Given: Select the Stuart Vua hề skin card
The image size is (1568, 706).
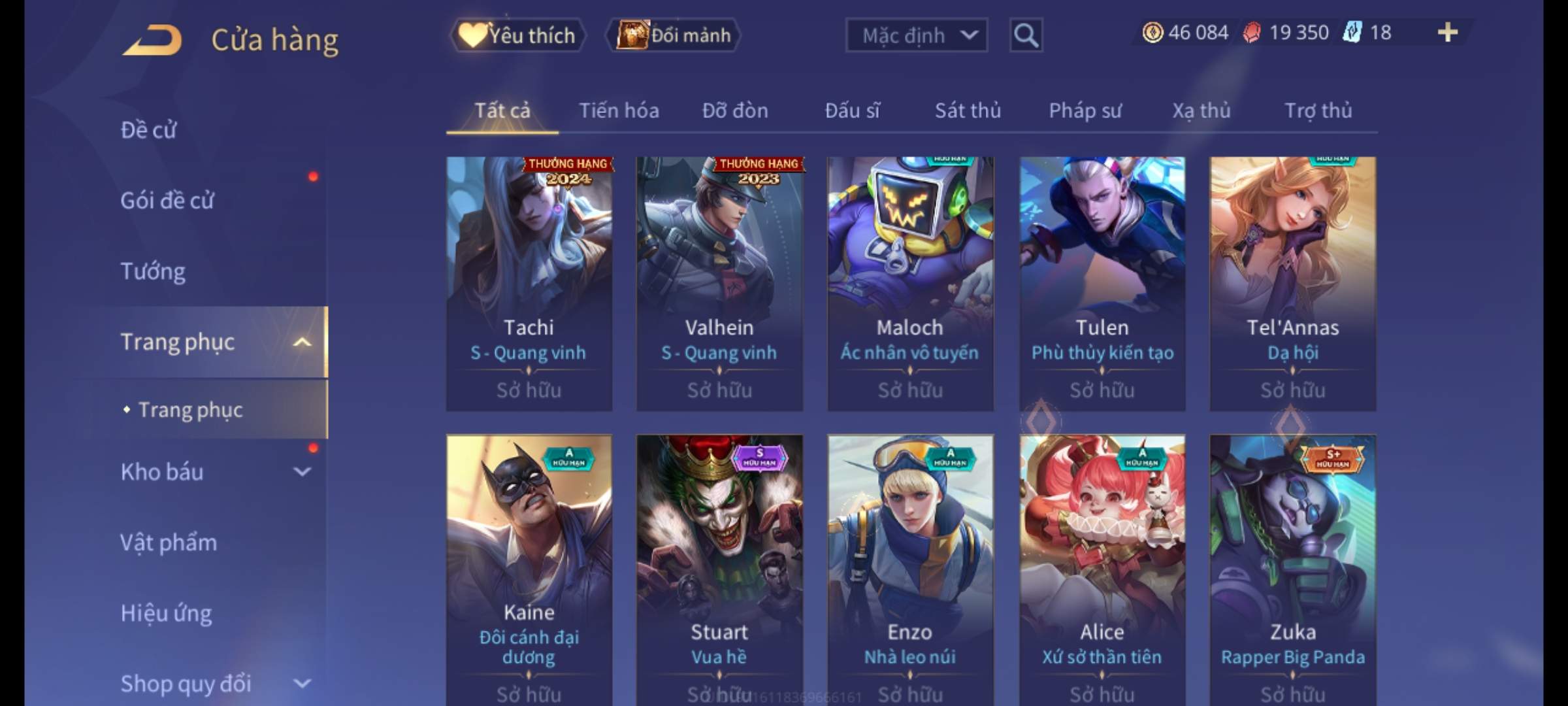Looking at the screenshot, I should tap(719, 570).
